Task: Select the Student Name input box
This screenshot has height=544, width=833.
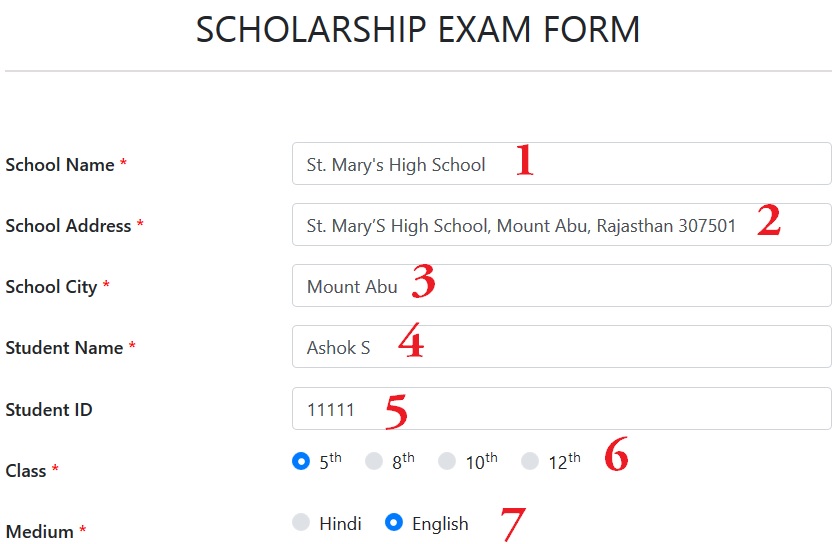Action: coord(562,347)
